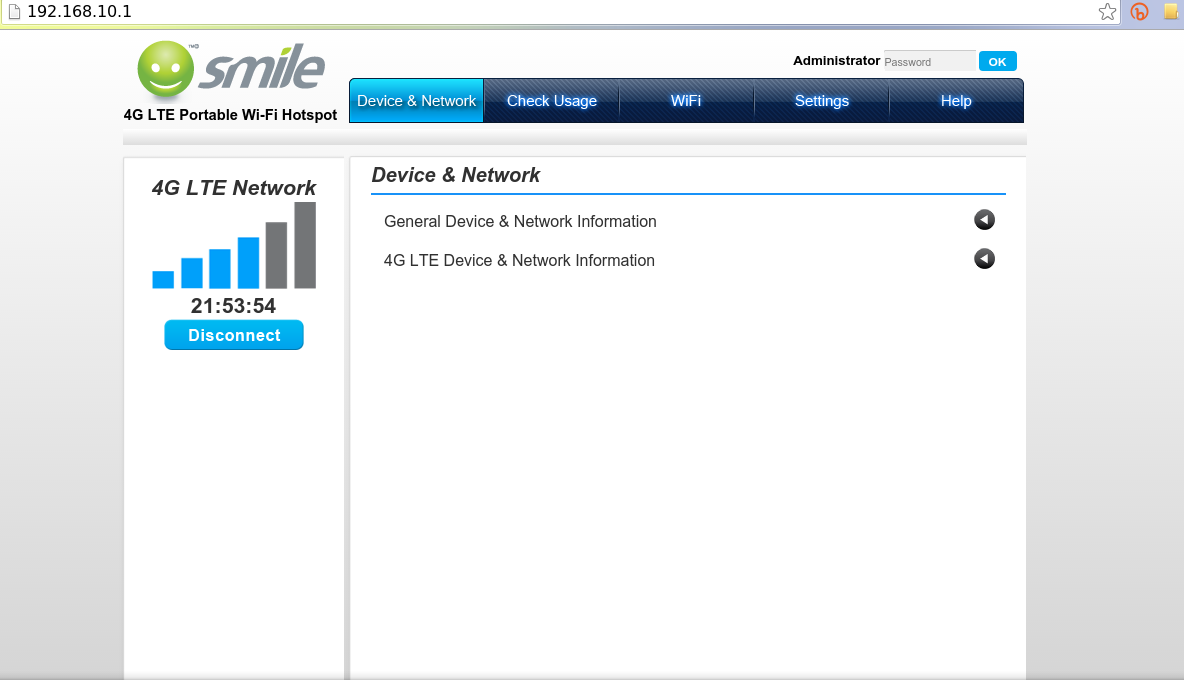Switch to the Check Usage tab
Screen dimensions: 1184x680
click(551, 100)
